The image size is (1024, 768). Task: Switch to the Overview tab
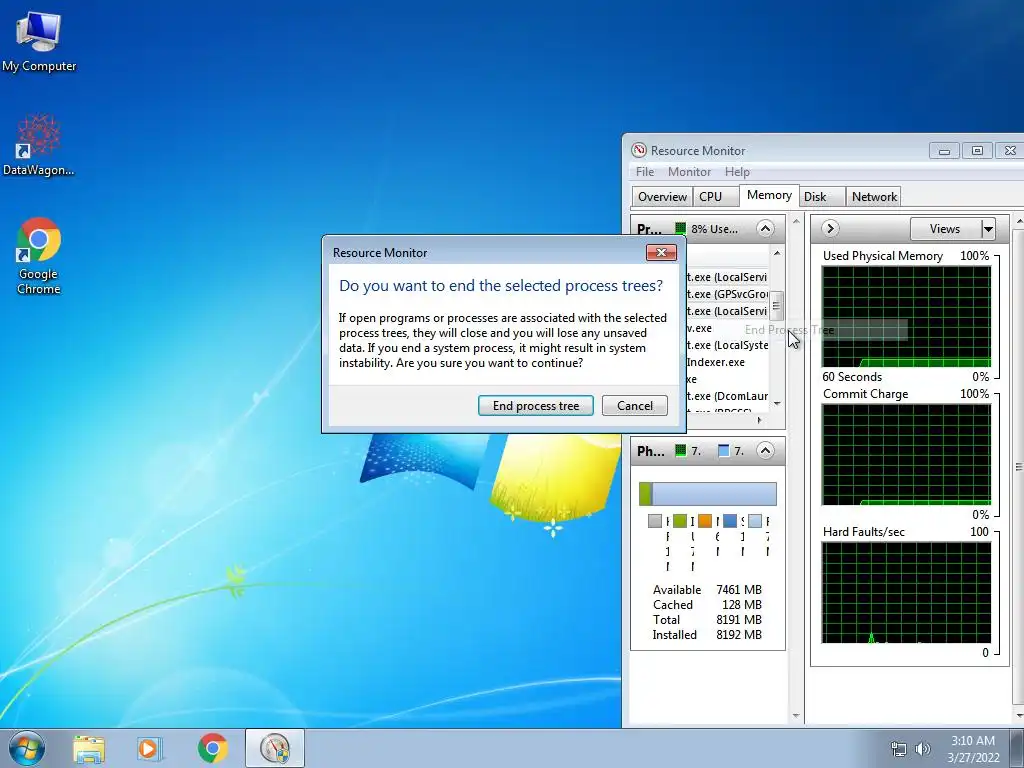click(662, 197)
